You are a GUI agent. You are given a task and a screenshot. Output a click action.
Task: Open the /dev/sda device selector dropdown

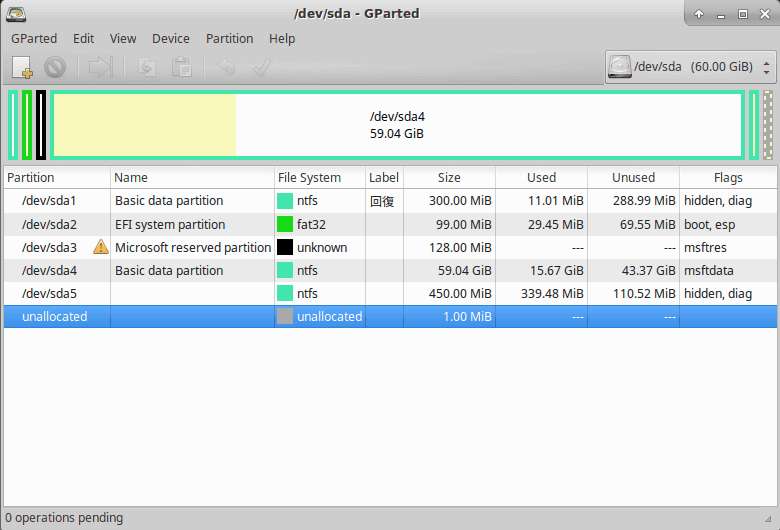pyautogui.click(x=690, y=67)
